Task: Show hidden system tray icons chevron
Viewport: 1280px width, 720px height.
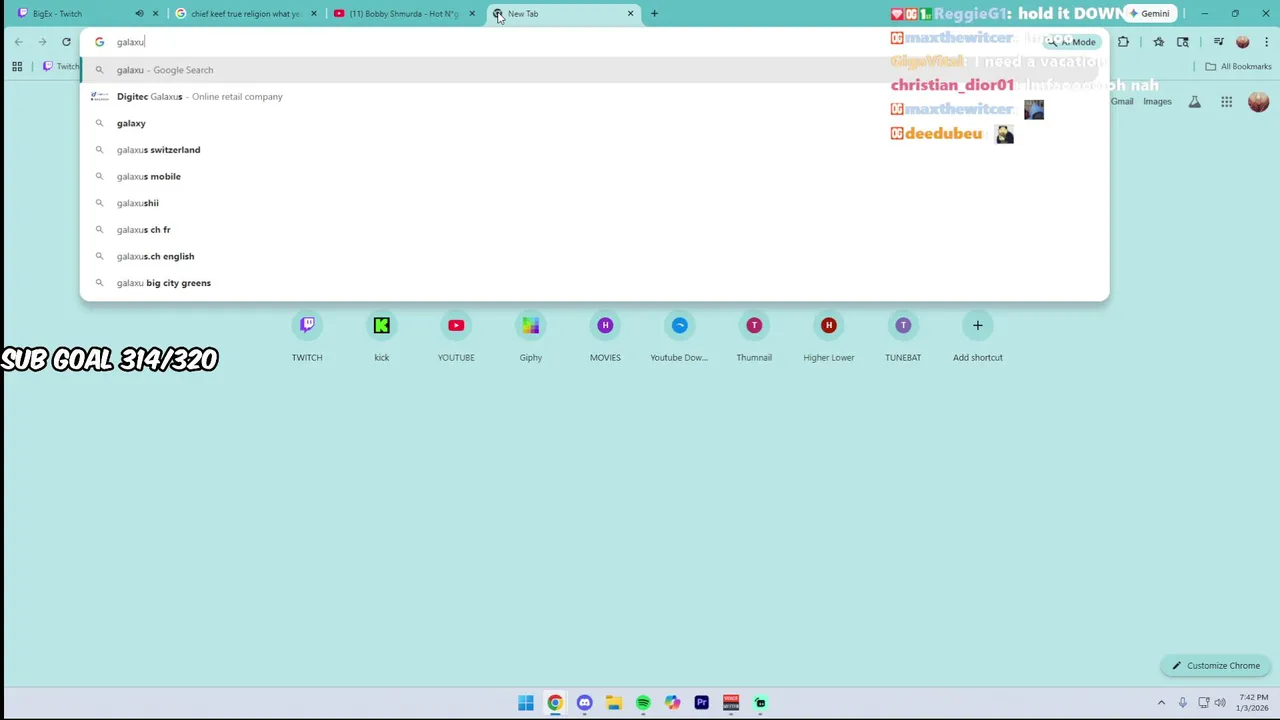Action: click(1161, 703)
